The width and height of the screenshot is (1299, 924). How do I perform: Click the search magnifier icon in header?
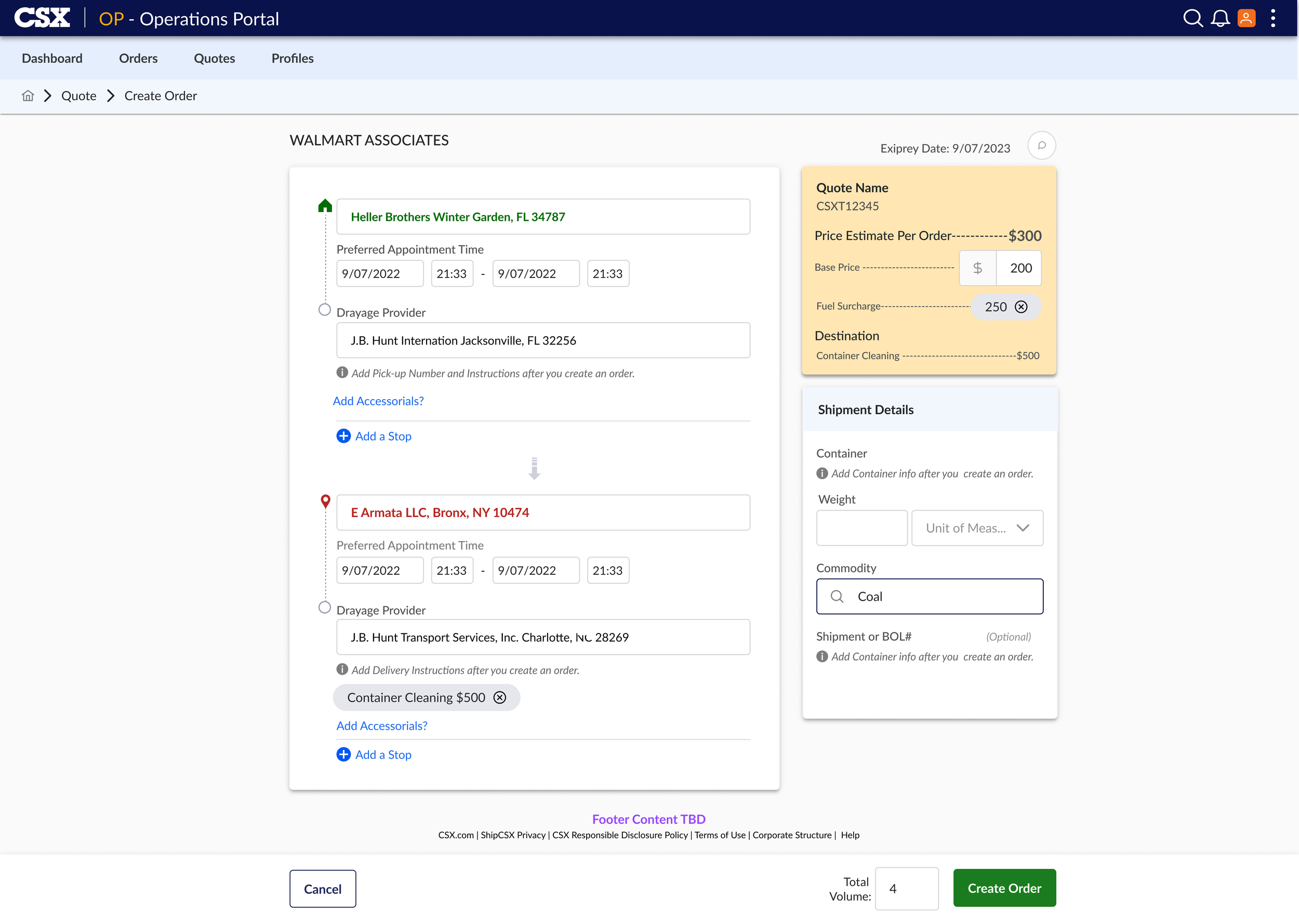[1192, 18]
